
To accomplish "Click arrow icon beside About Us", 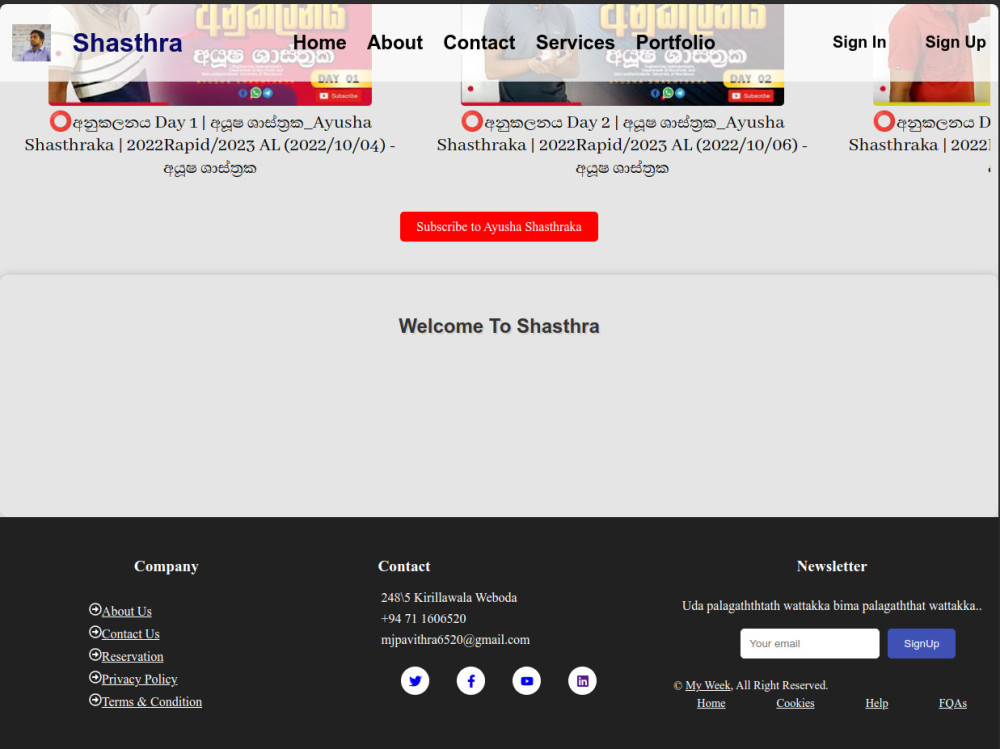I will (x=95, y=609).
